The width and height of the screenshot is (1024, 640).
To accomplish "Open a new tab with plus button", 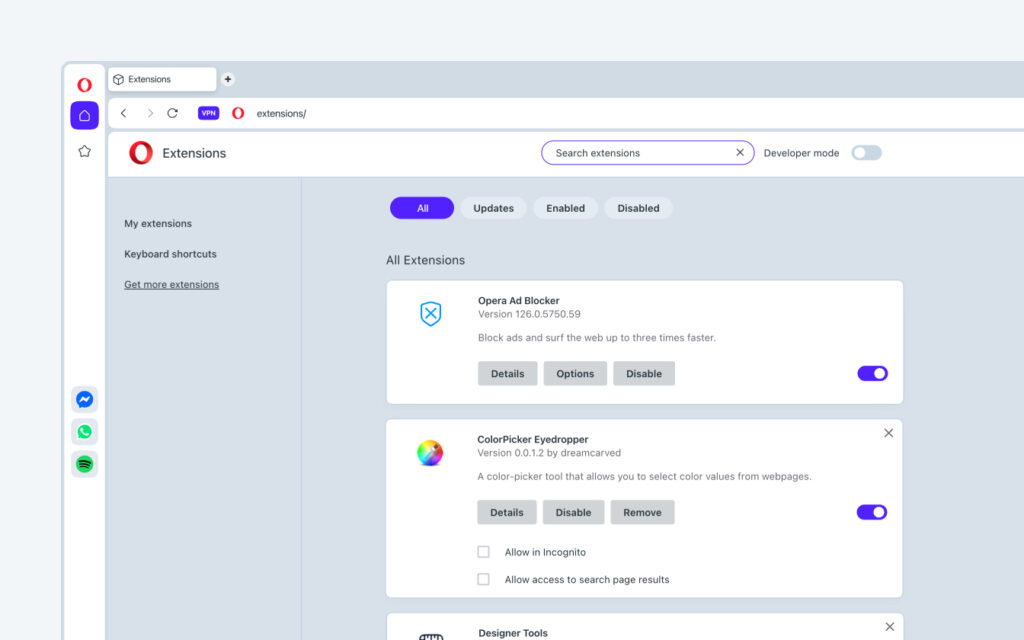I will (227, 79).
